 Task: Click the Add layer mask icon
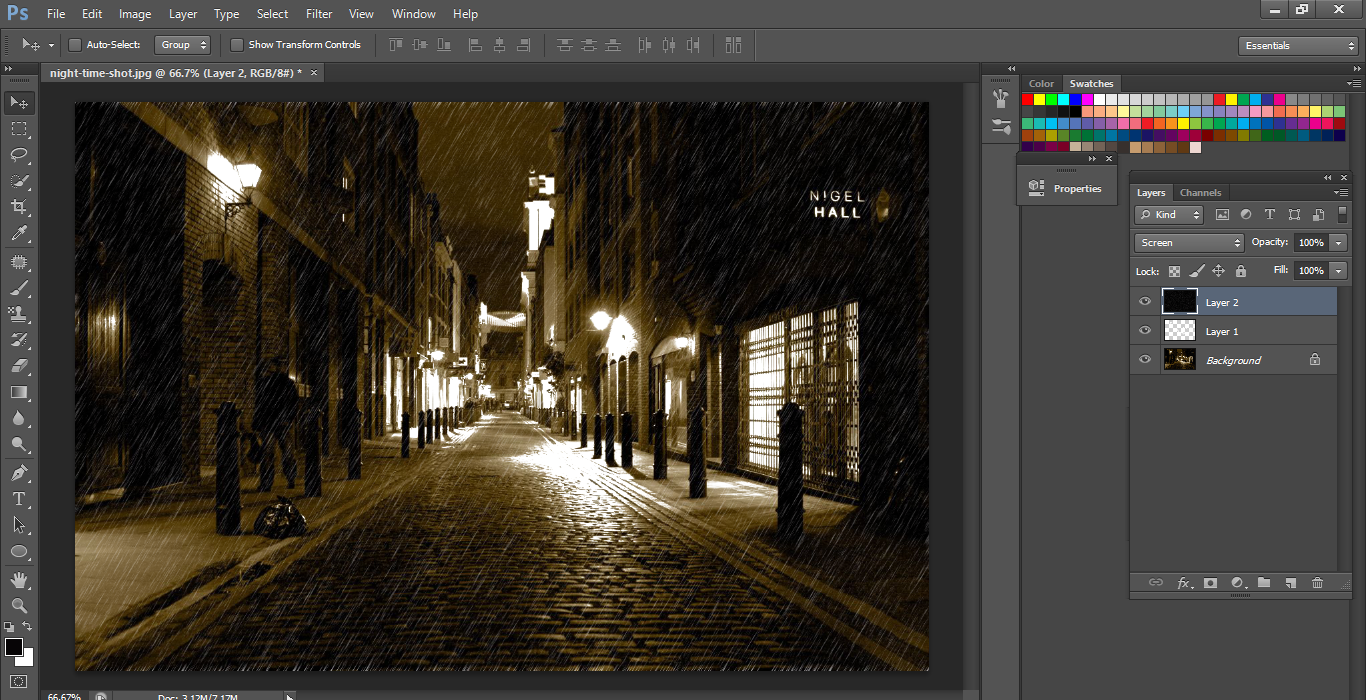tap(1210, 582)
